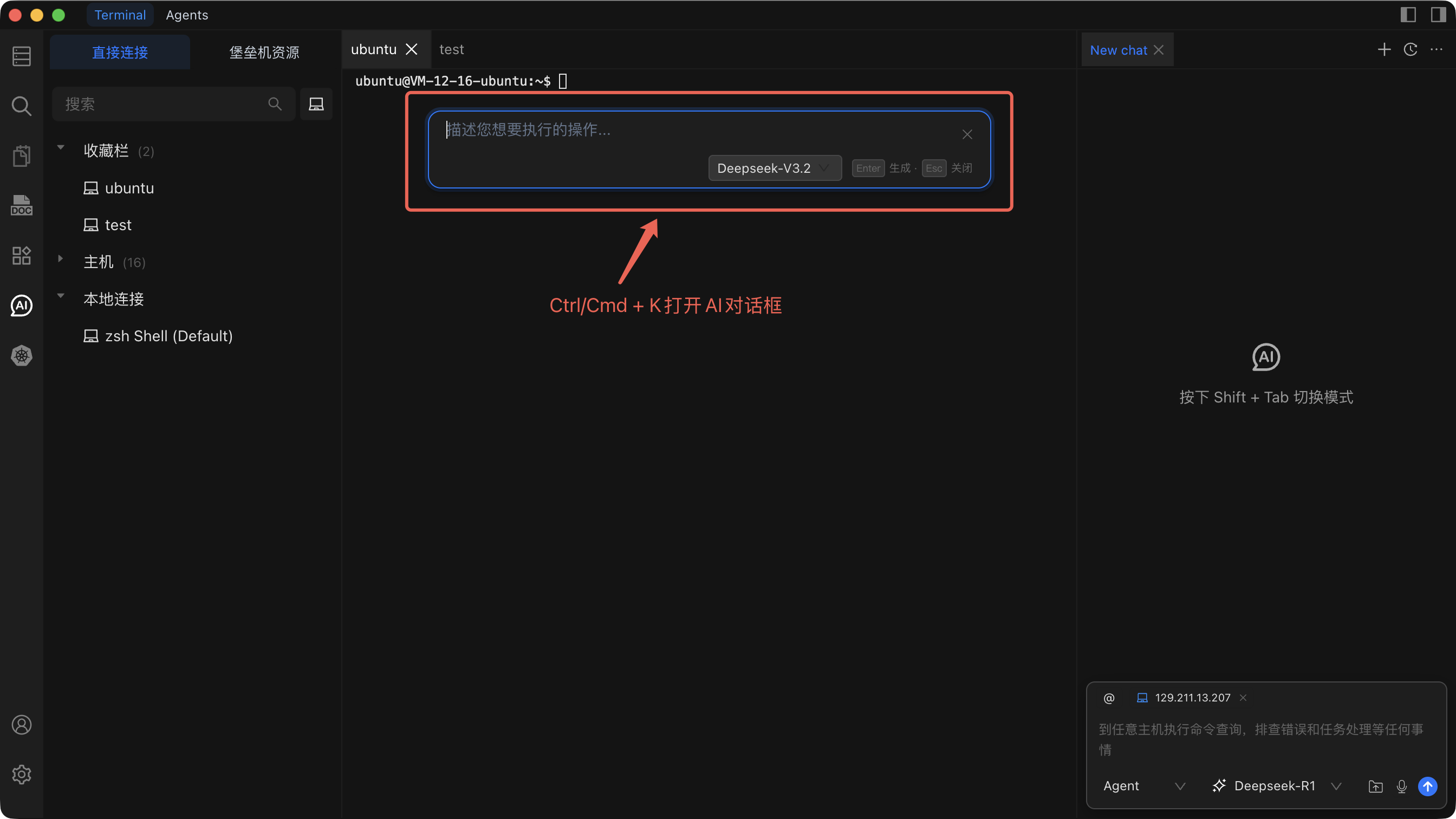Click the microphone voice input icon

coord(1401,786)
